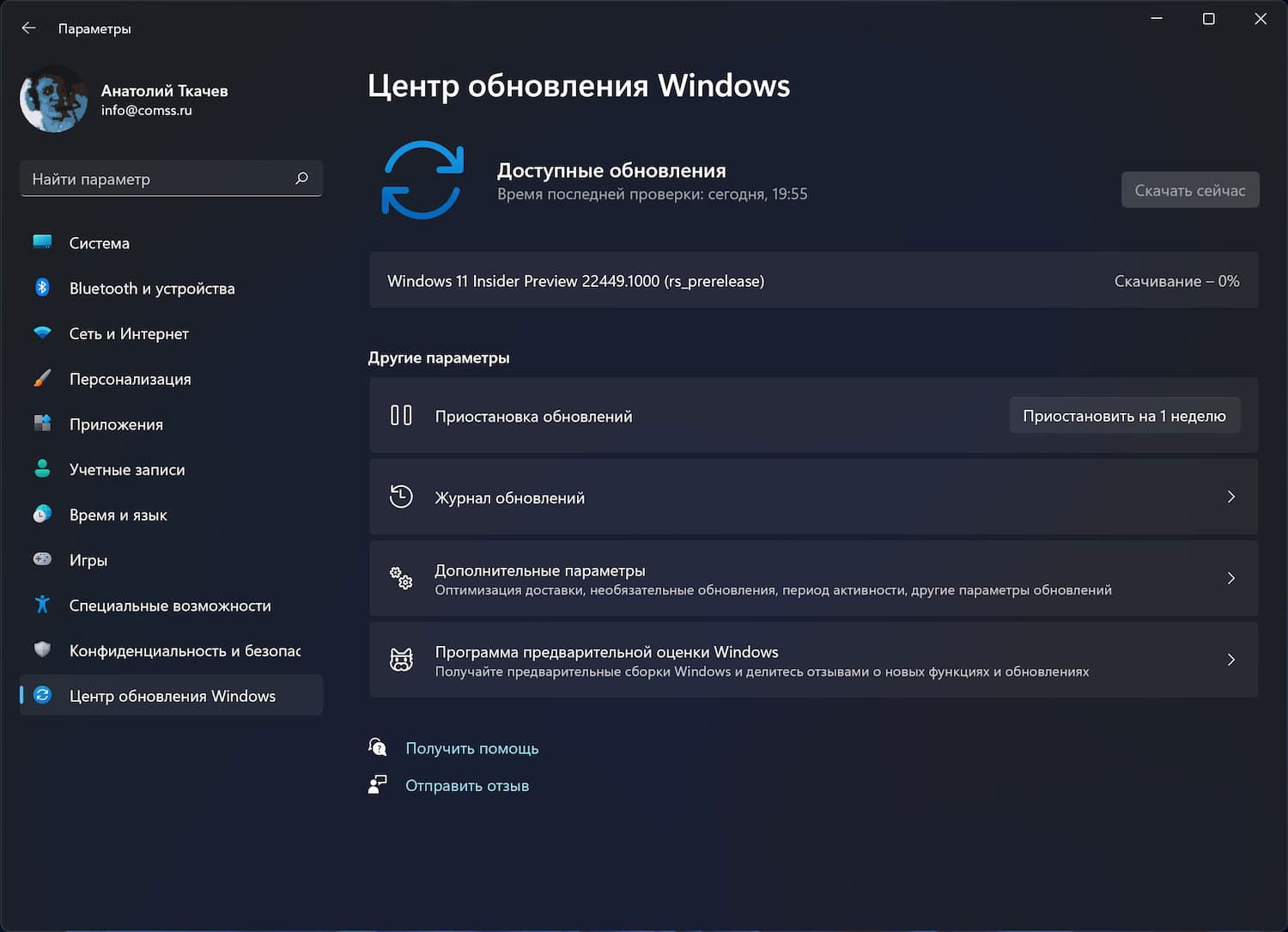This screenshot has height=932, width=1288.
Task: Click the Игры controller icon
Action: tap(42, 559)
